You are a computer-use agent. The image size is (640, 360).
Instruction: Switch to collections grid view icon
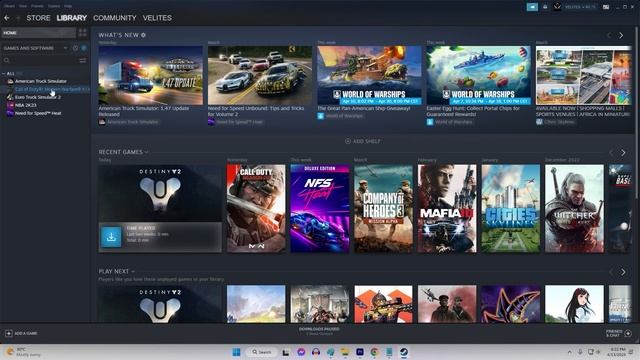[x=83, y=33]
